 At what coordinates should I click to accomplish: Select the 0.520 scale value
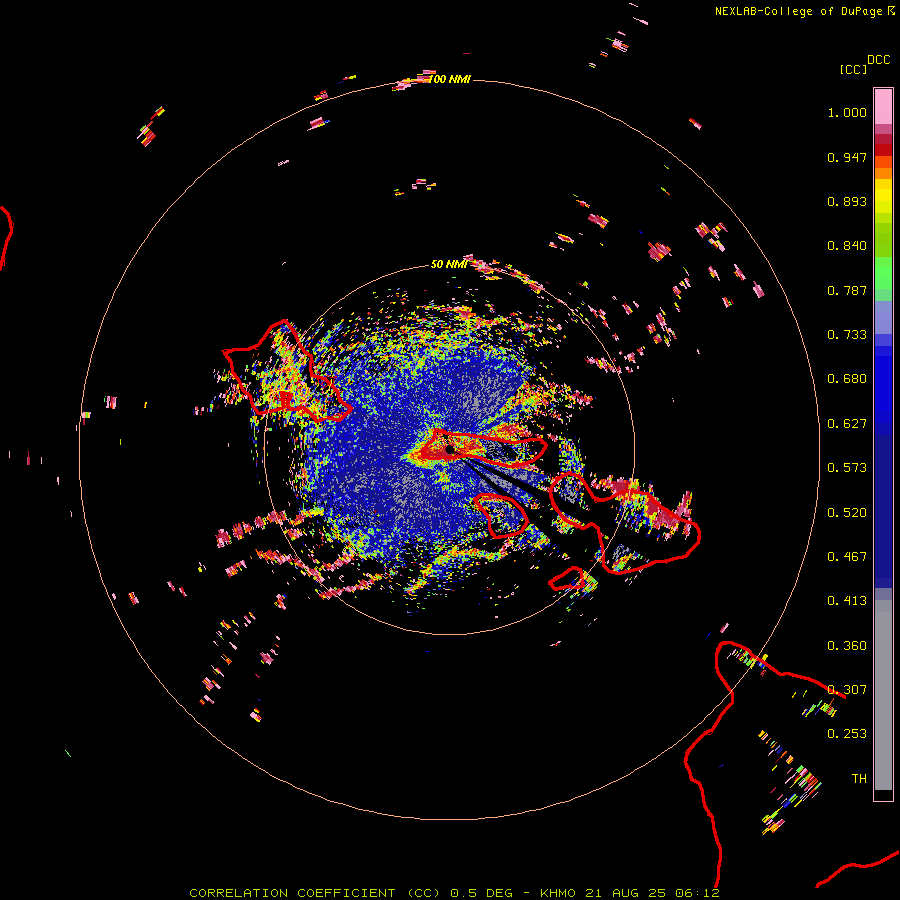[x=847, y=513]
